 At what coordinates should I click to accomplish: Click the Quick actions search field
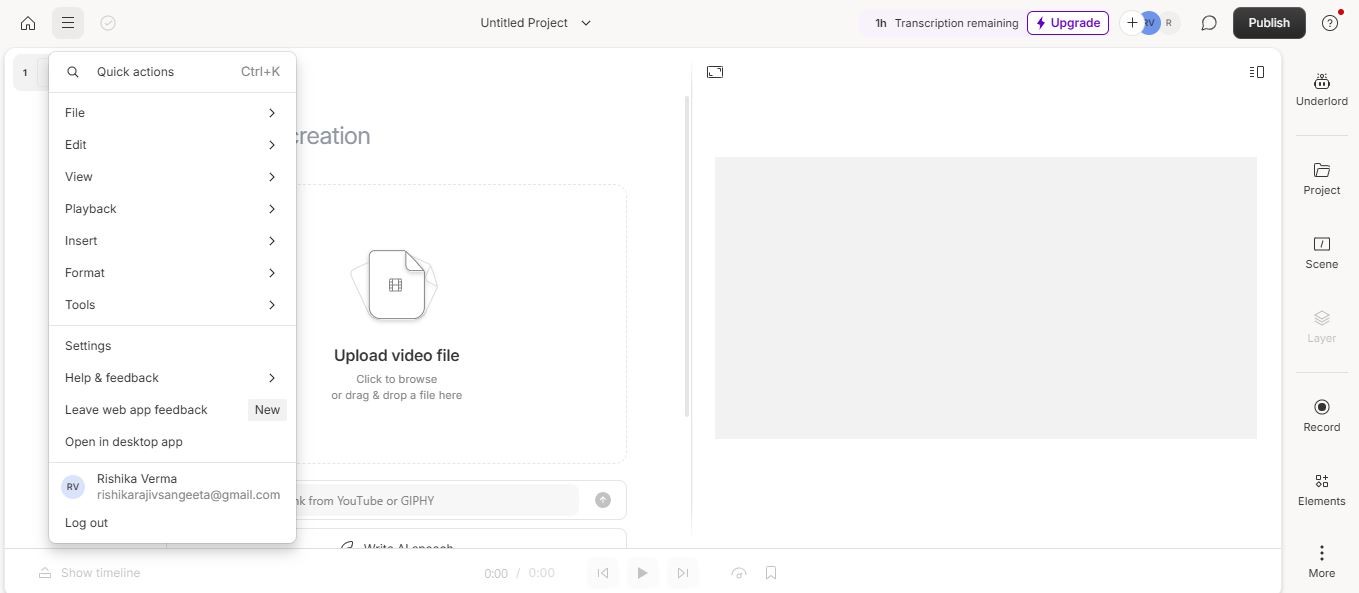[x=171, y=72]
